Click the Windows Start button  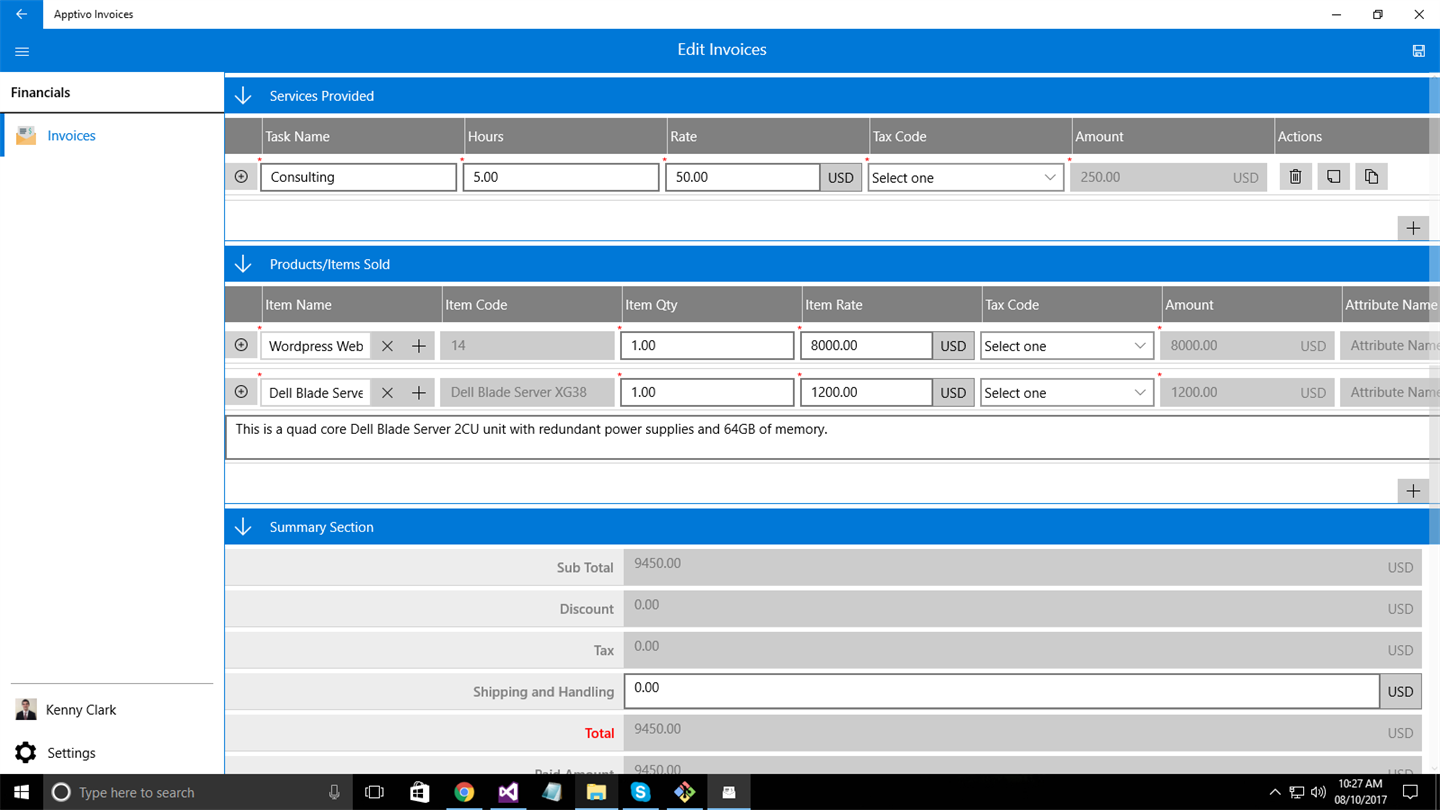(x=21, y=792)
